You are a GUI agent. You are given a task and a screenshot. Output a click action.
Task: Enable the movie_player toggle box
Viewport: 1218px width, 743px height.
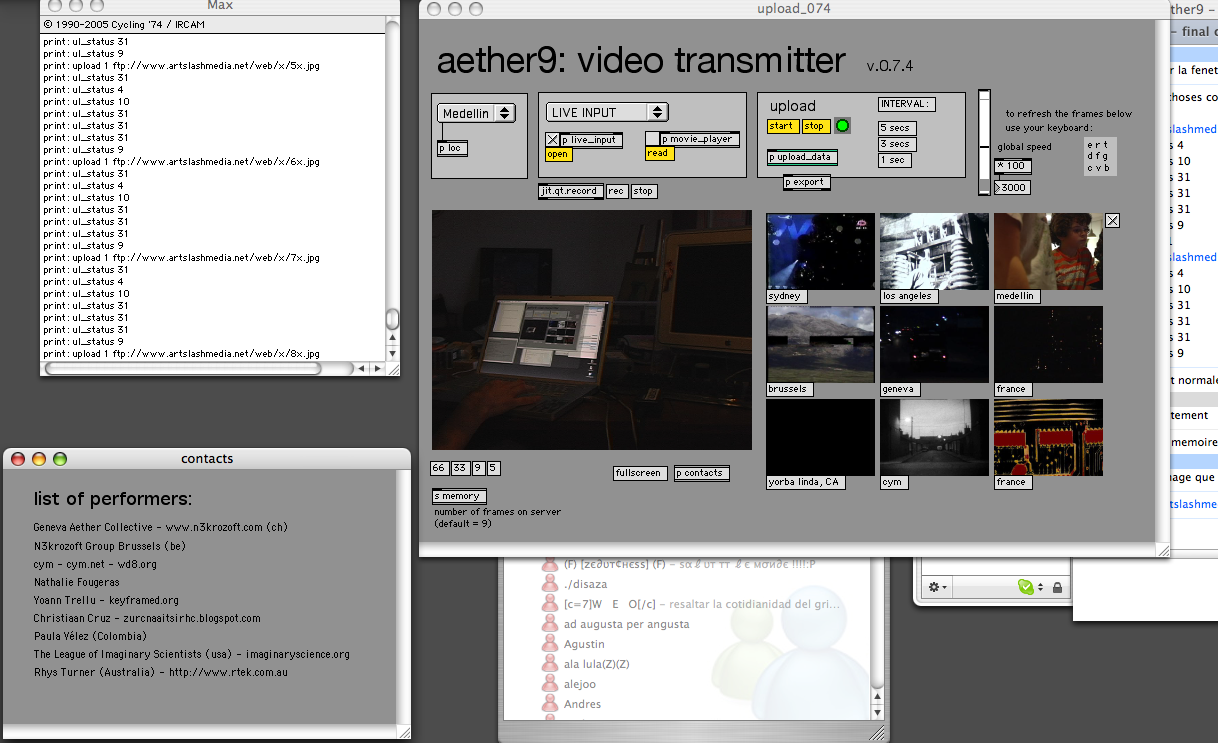(x=652, y=139)
